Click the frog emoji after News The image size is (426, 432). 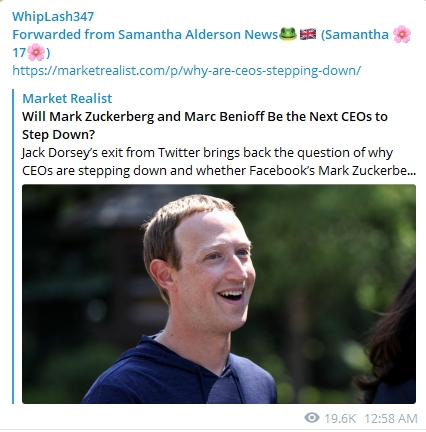(288, 34)
